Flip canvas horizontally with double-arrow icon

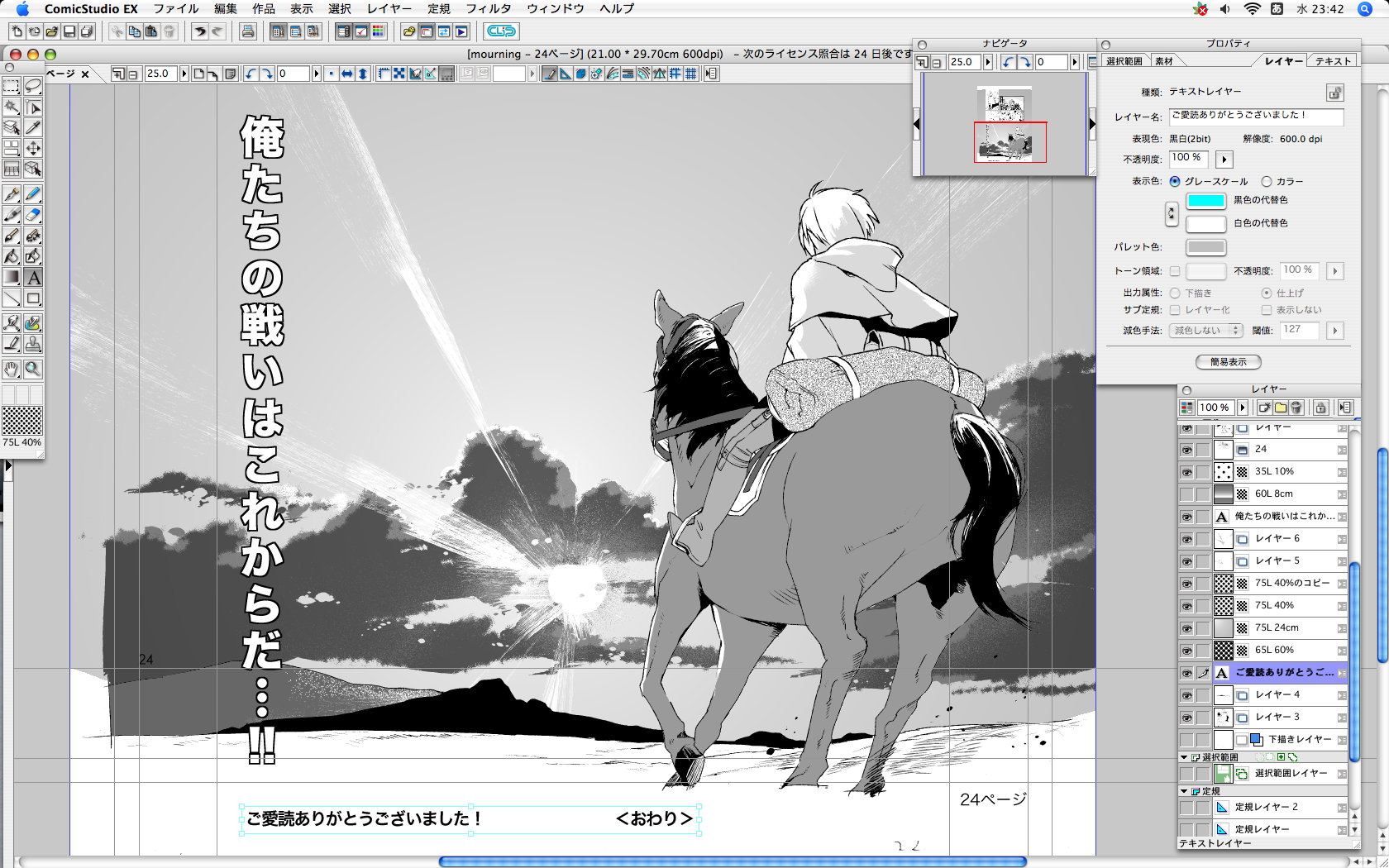pos(346,74)
